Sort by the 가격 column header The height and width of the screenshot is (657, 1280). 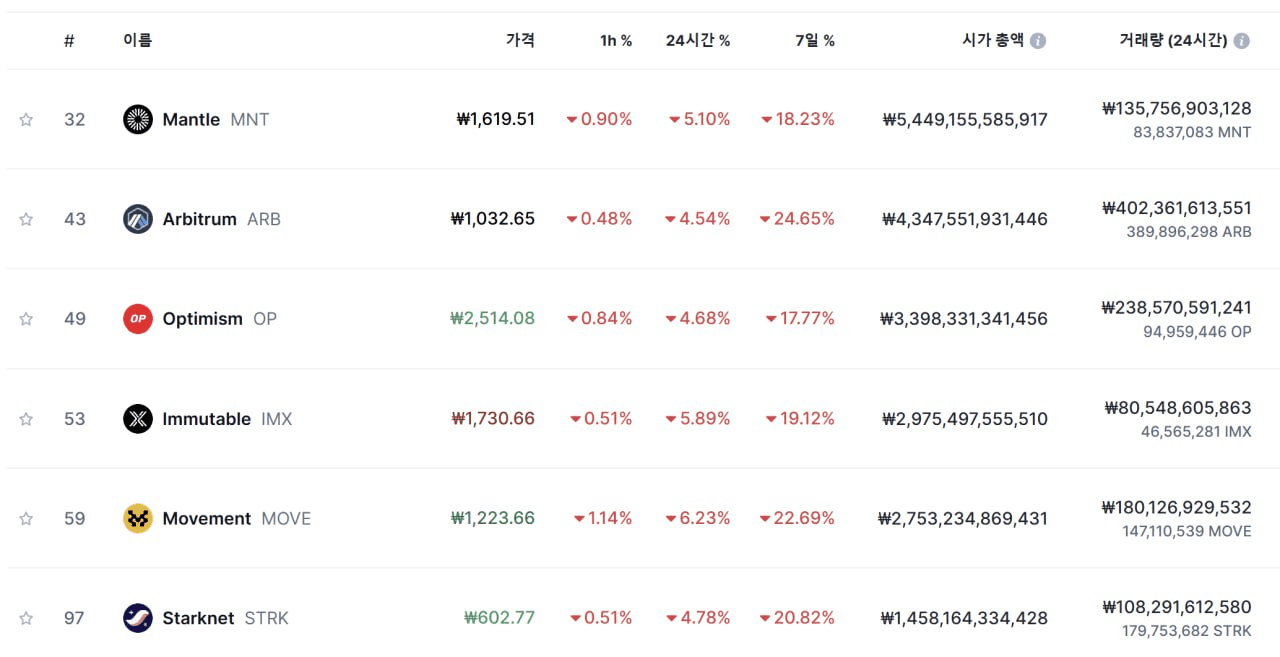520,41
